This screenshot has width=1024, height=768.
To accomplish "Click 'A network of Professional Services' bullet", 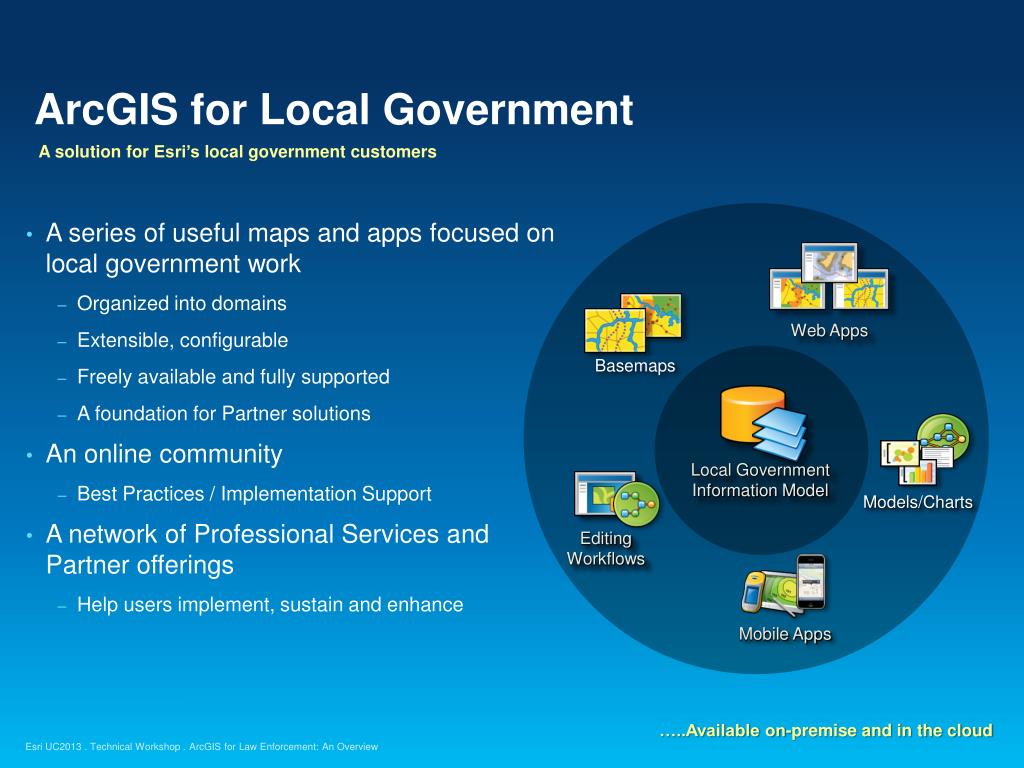I will click(267, 549).
